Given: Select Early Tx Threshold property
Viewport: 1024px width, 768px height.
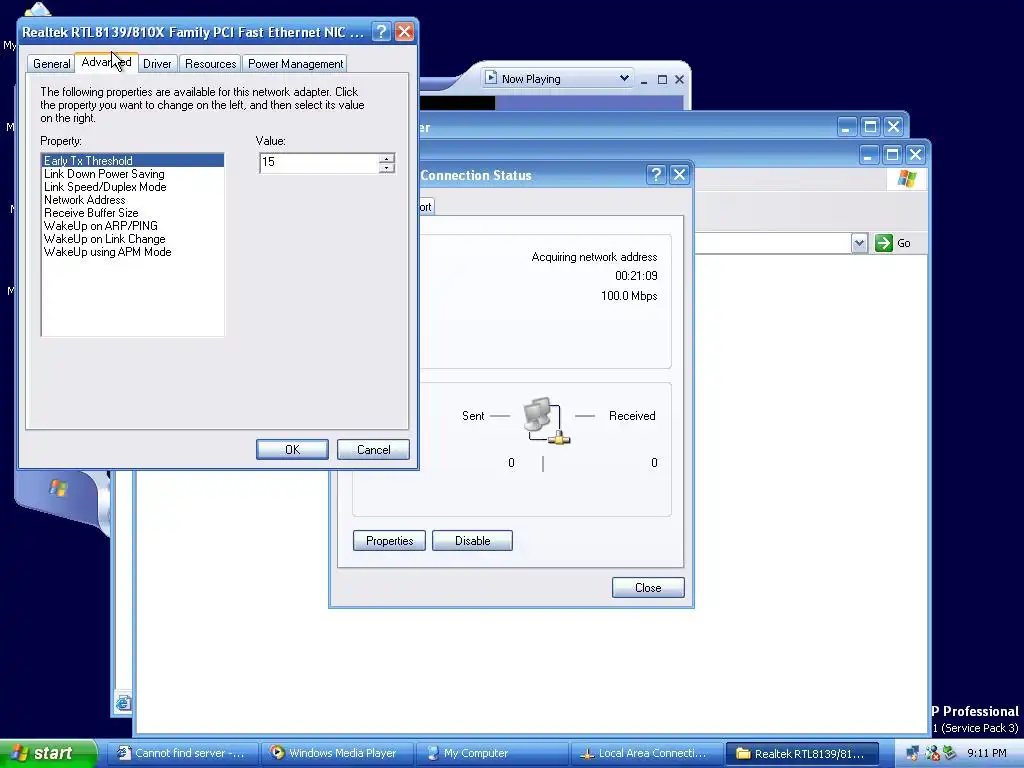Looking at the screenshot, I should coord(133,161).
